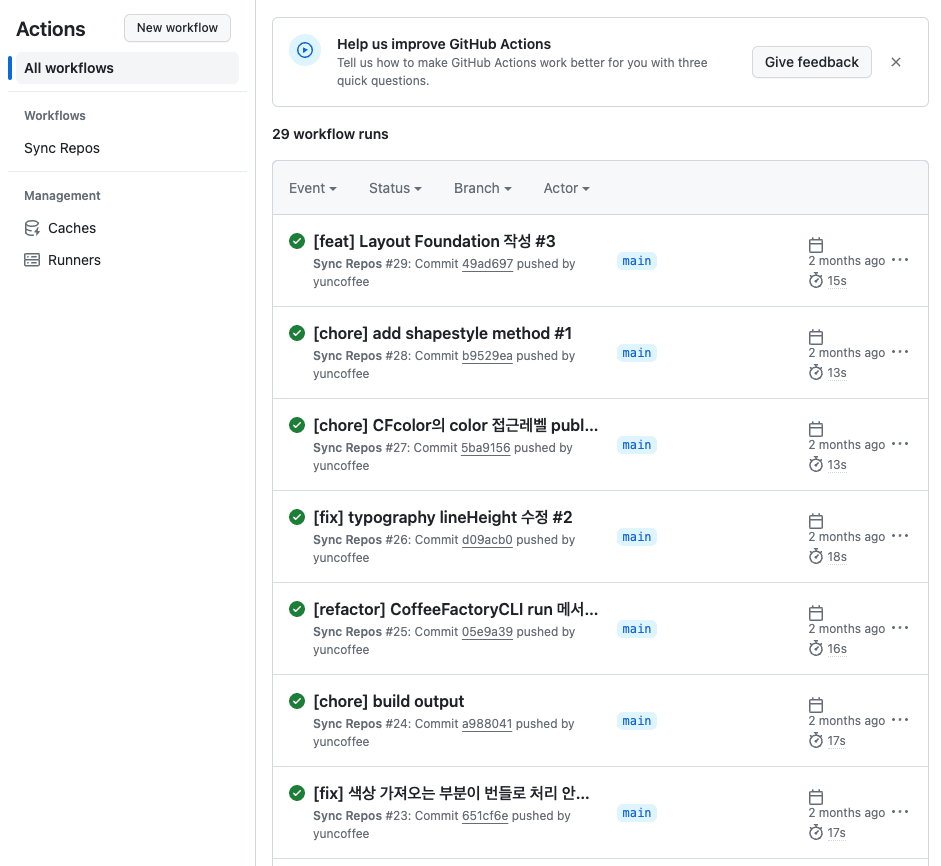Open the Status filter dropdown
Screen dimensions: 941x866
click(395, 188)
